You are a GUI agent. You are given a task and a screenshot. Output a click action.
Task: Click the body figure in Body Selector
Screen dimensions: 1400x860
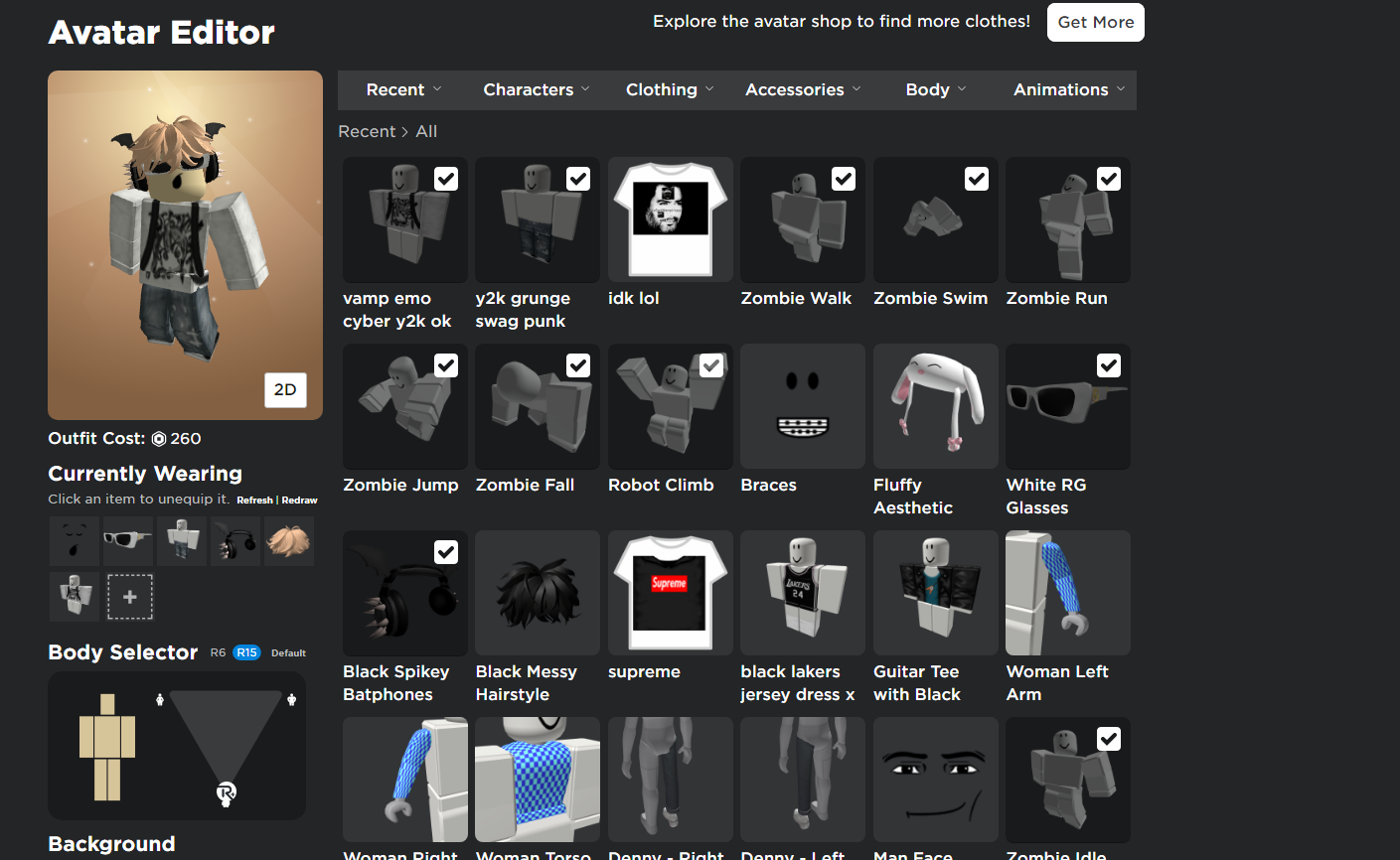tap(107, 747)
